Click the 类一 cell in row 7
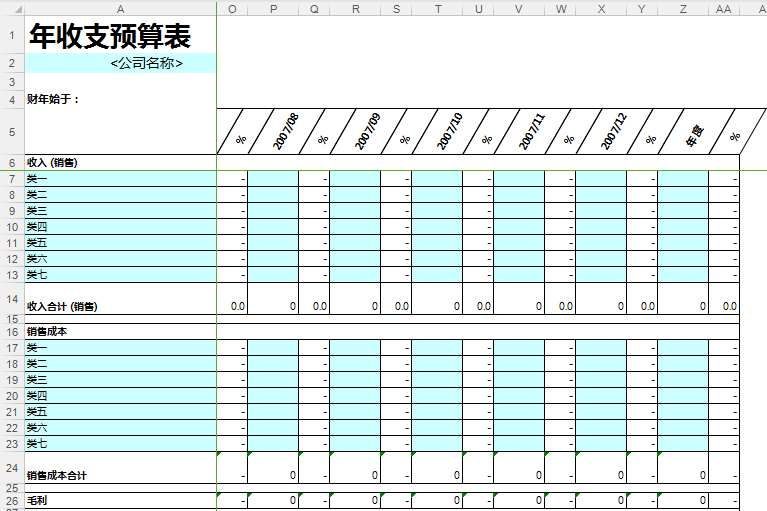The image size is (767, 511). (x=120, y=179)
